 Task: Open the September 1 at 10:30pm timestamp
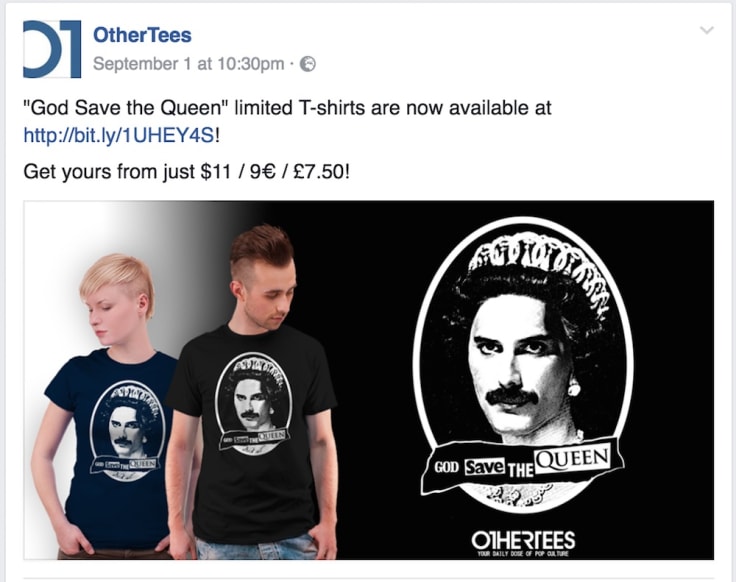[x=188, y=64]
